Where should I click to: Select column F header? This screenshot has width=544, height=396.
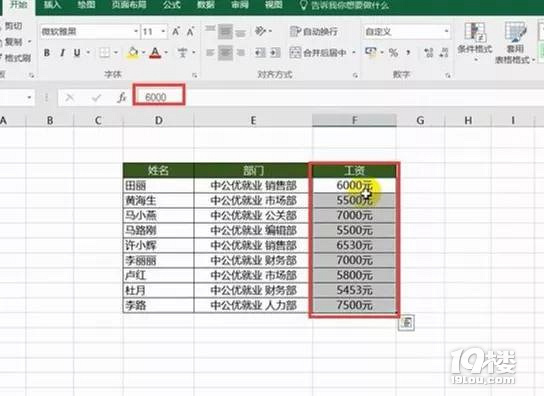[x=354, y=120]
